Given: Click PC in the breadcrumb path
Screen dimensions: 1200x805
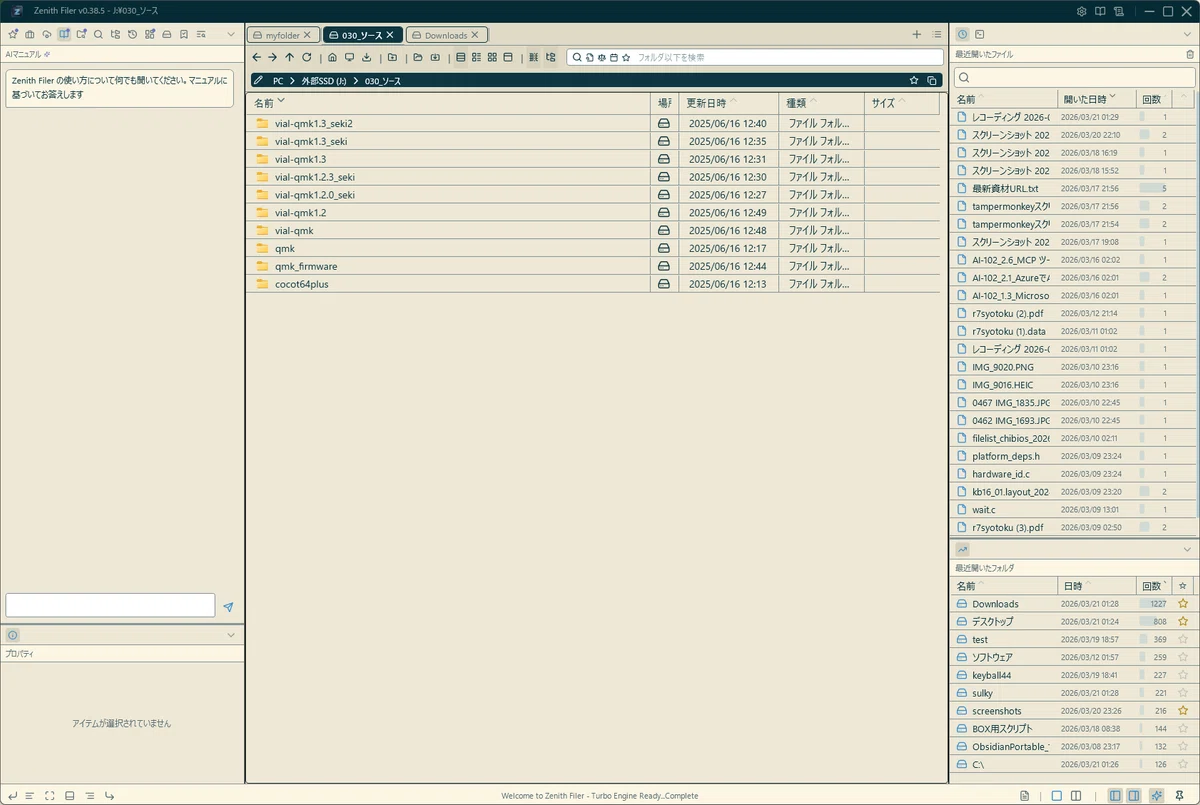Looking at the screenshot, I should pyautogui.click(x=278, y=80).
